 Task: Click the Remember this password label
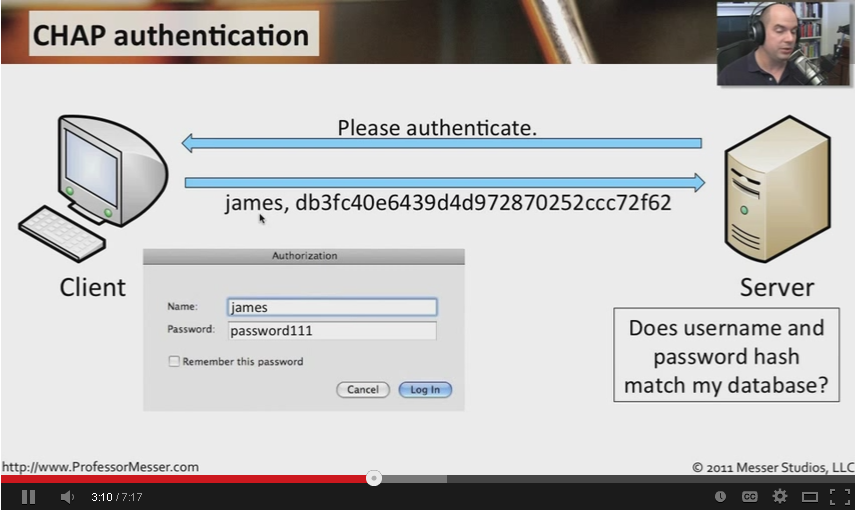[x=243, y=361]
